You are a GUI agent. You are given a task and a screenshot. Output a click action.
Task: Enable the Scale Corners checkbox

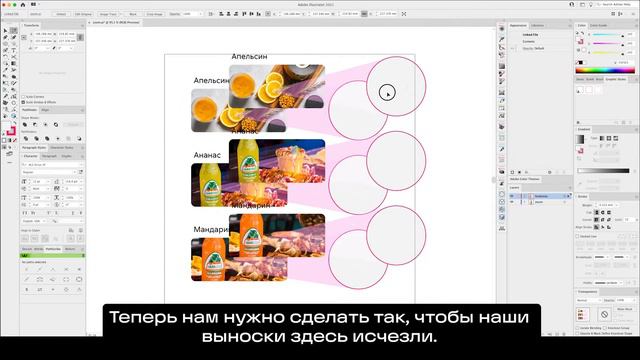[23, 97]
